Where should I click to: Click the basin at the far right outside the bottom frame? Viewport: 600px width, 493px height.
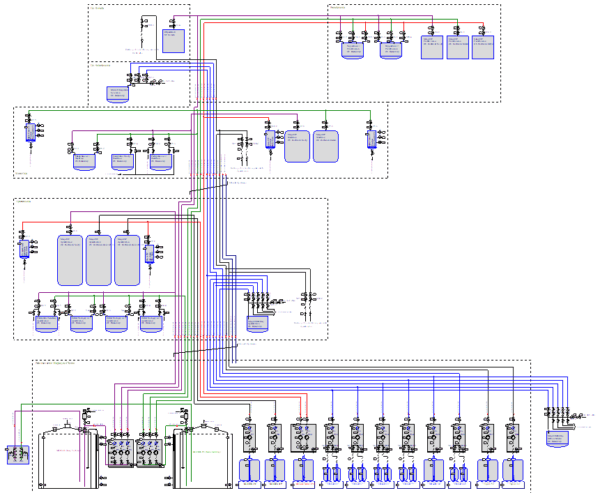[558, 439]
